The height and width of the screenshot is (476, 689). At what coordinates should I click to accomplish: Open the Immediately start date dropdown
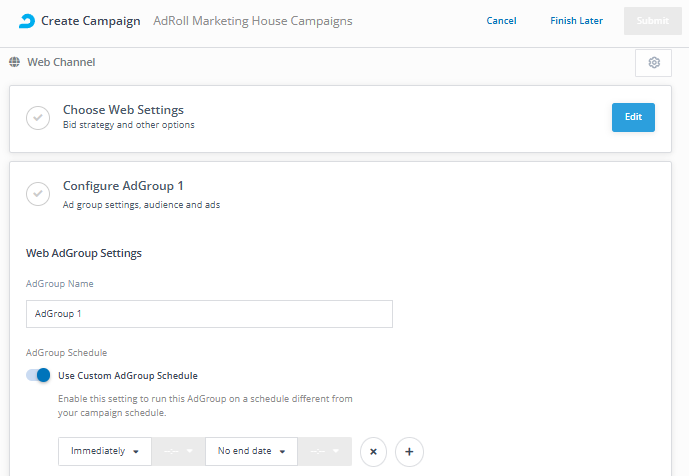pyautogui.click(x=104, y=451)
